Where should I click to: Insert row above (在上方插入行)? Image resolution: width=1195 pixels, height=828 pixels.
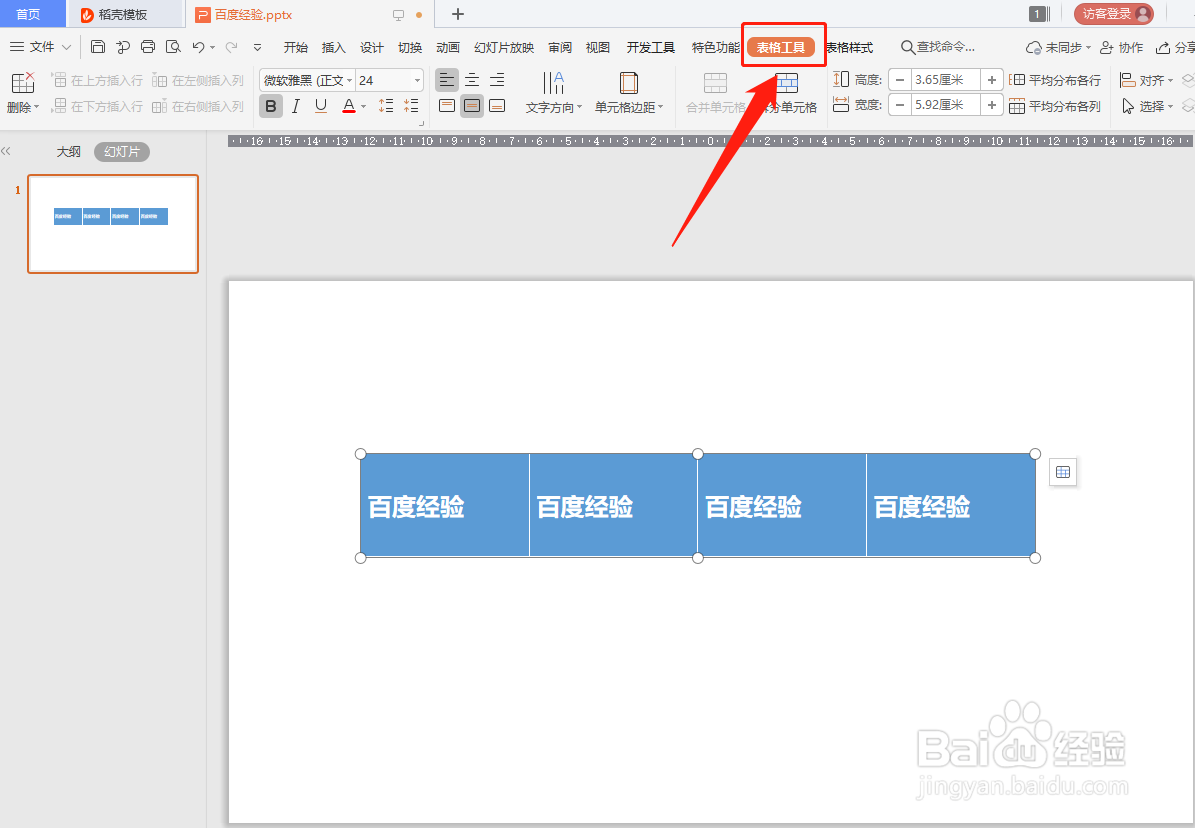97,80
